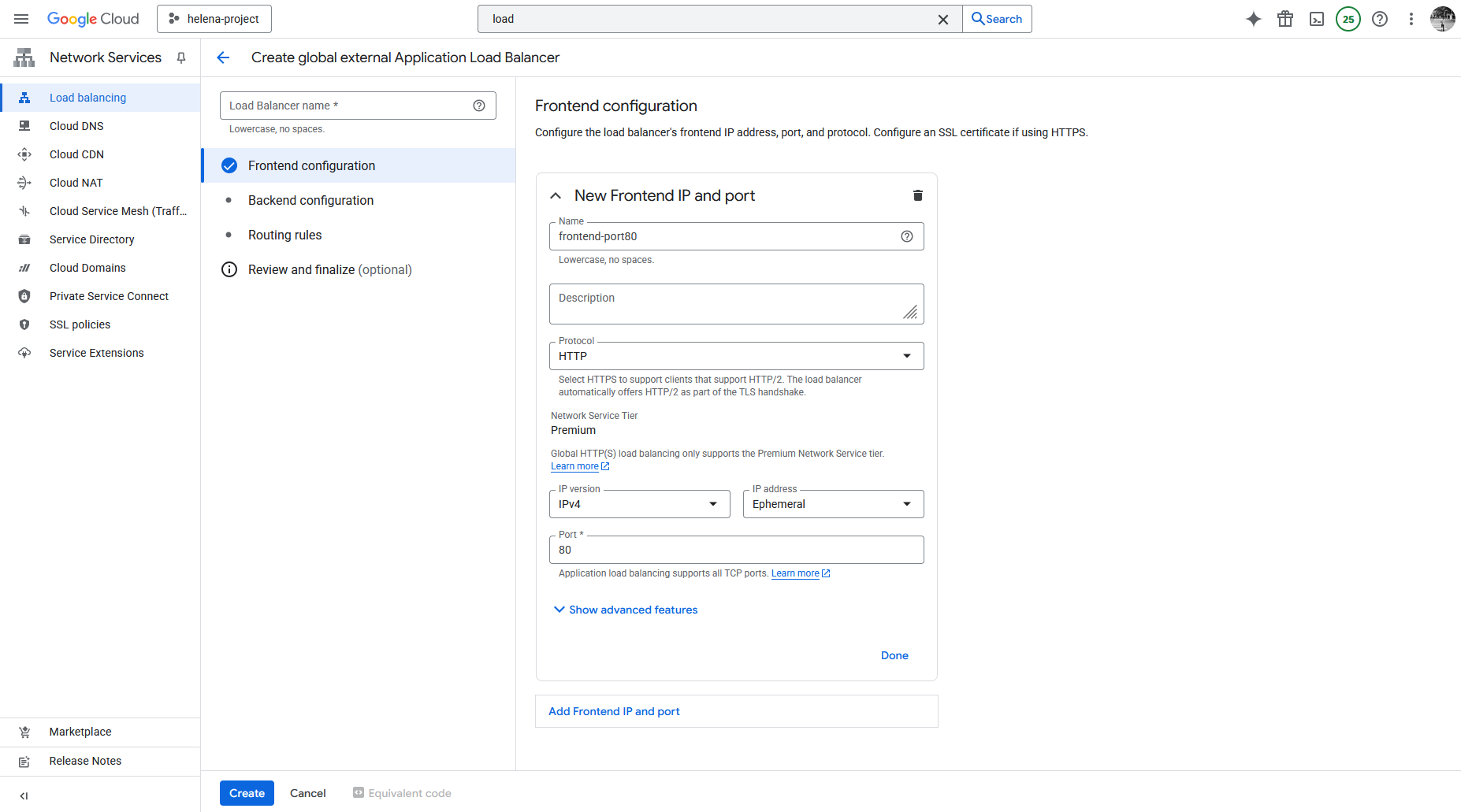Go to Backend configuration step
The image size is (1461, 812).
tap(310, 200)
